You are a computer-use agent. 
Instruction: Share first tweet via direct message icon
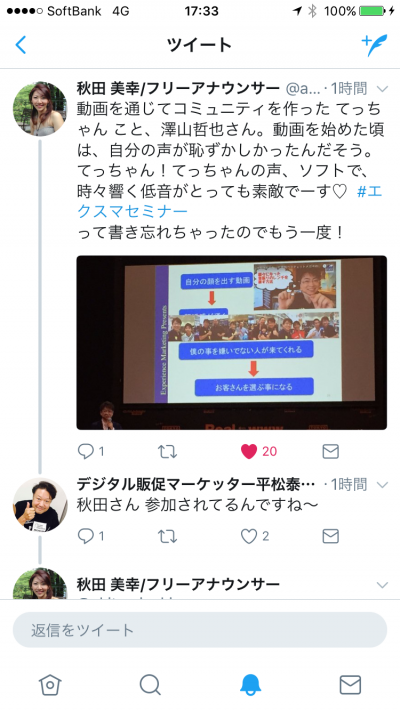pos(330,451)
